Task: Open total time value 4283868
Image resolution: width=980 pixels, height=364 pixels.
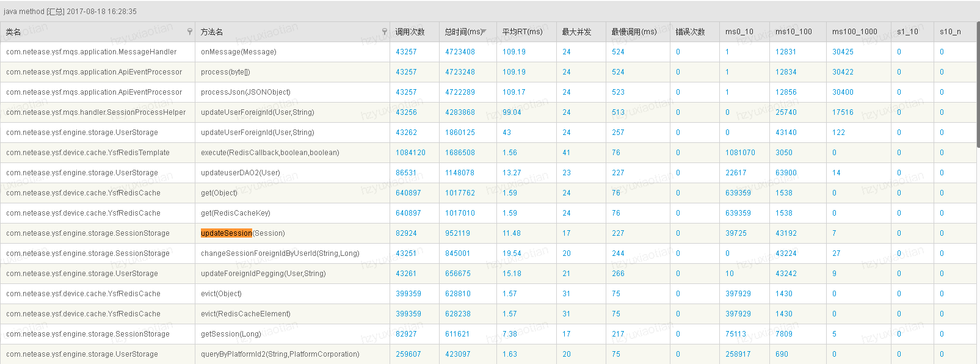Action: coord(459,112)
